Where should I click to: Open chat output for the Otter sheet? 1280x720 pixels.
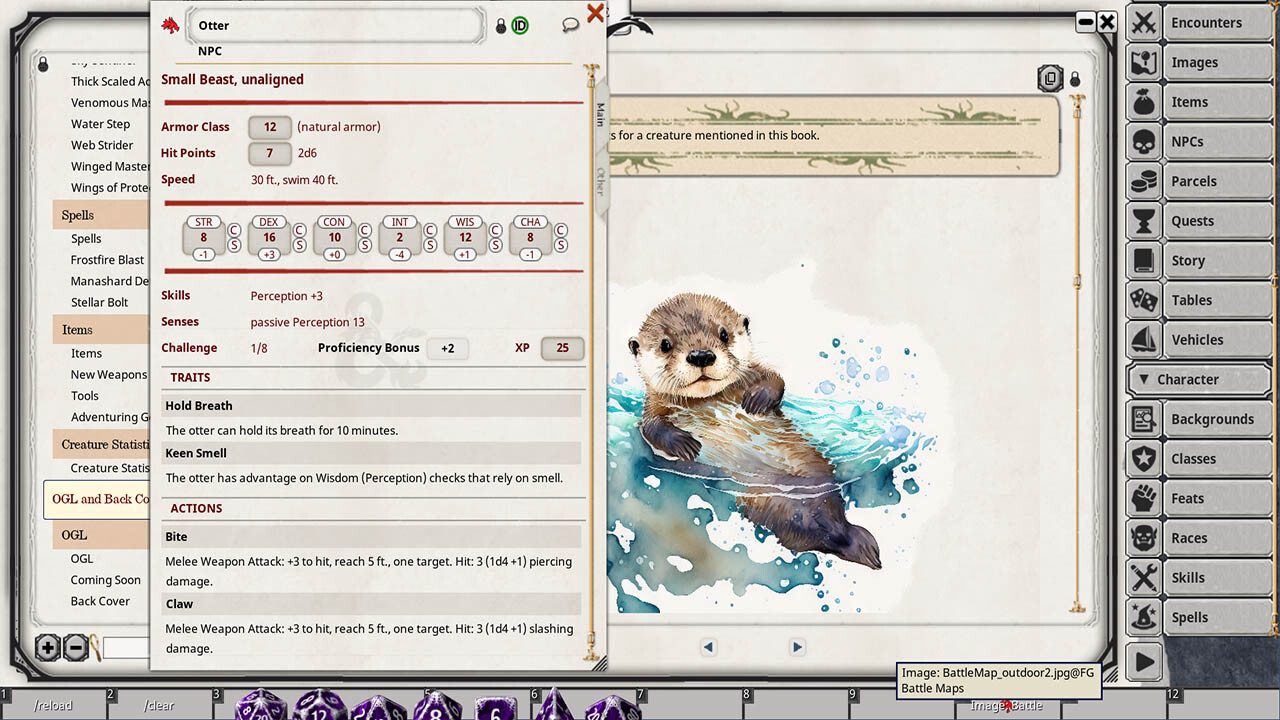[x=570, y=22]
